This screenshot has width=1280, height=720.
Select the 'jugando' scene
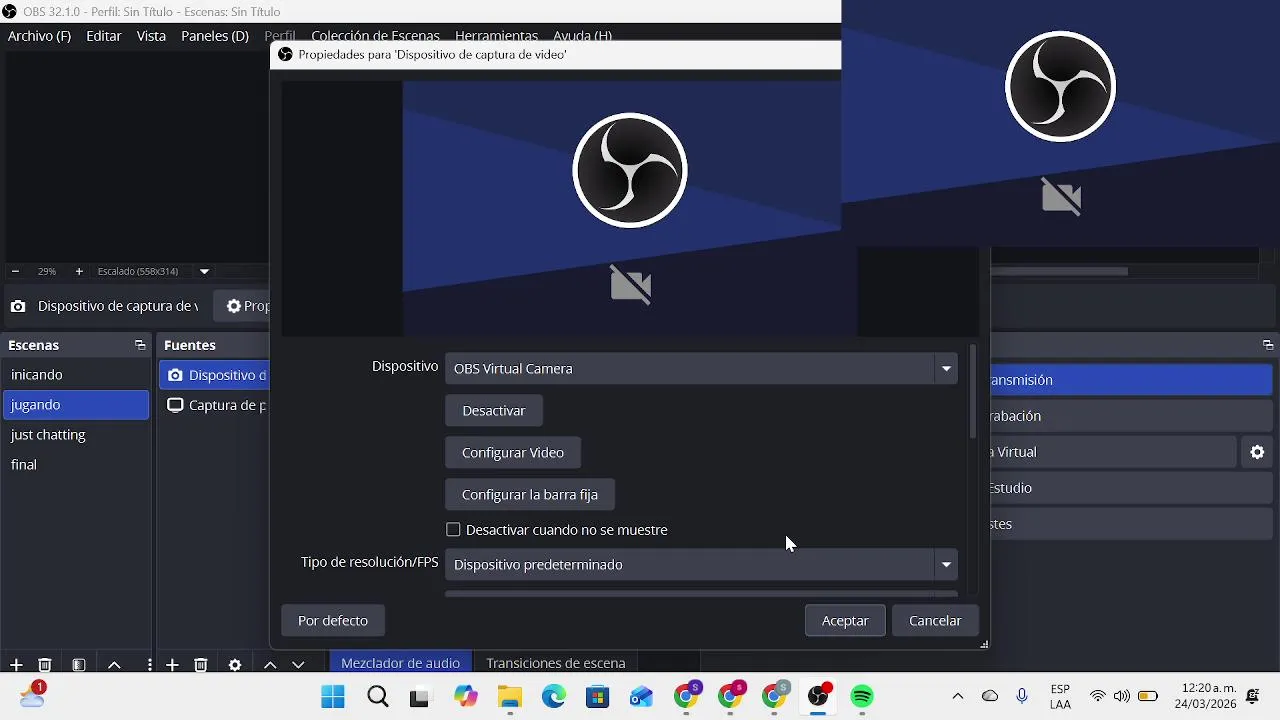(76, 405)
